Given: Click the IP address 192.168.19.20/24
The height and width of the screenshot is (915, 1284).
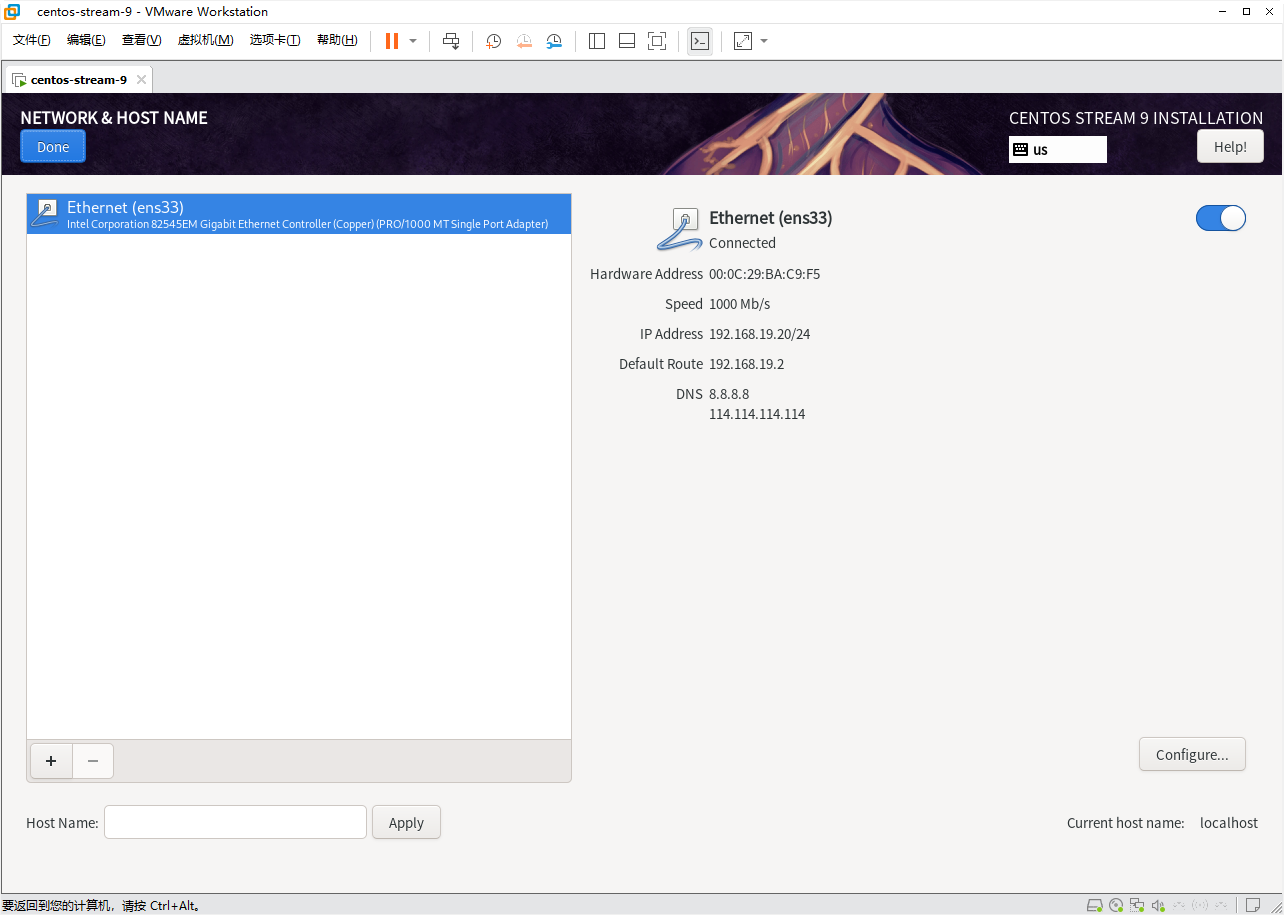Looking at the screenshot, I should [x=759, y=334].
